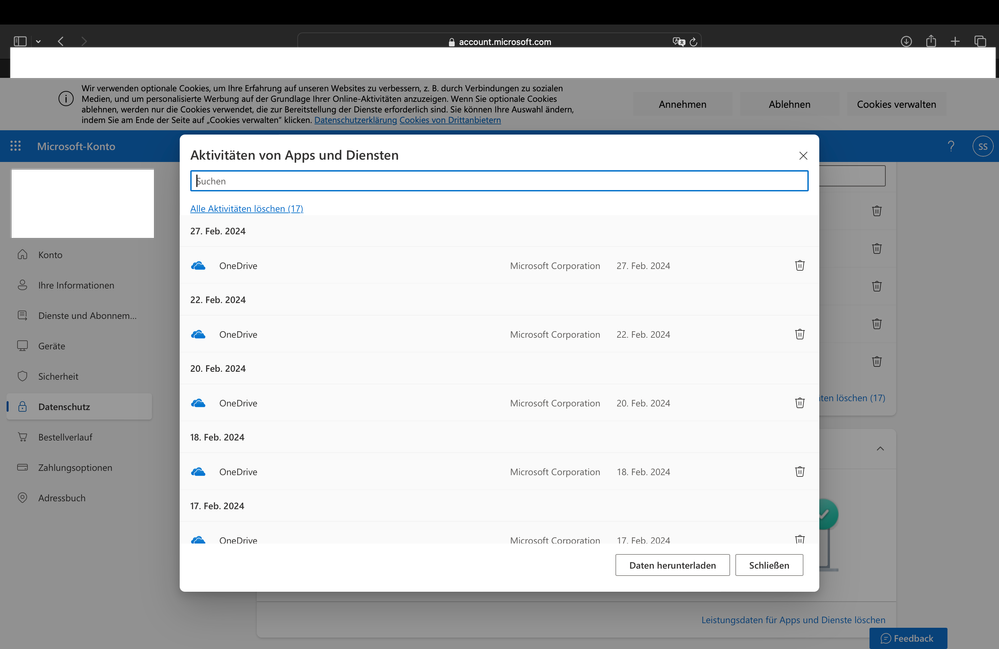Viewport: 999px width, 649px height.
Task: Click Leistungsdaten für Apps und Dienste löschen
Action: coord(793,620)
